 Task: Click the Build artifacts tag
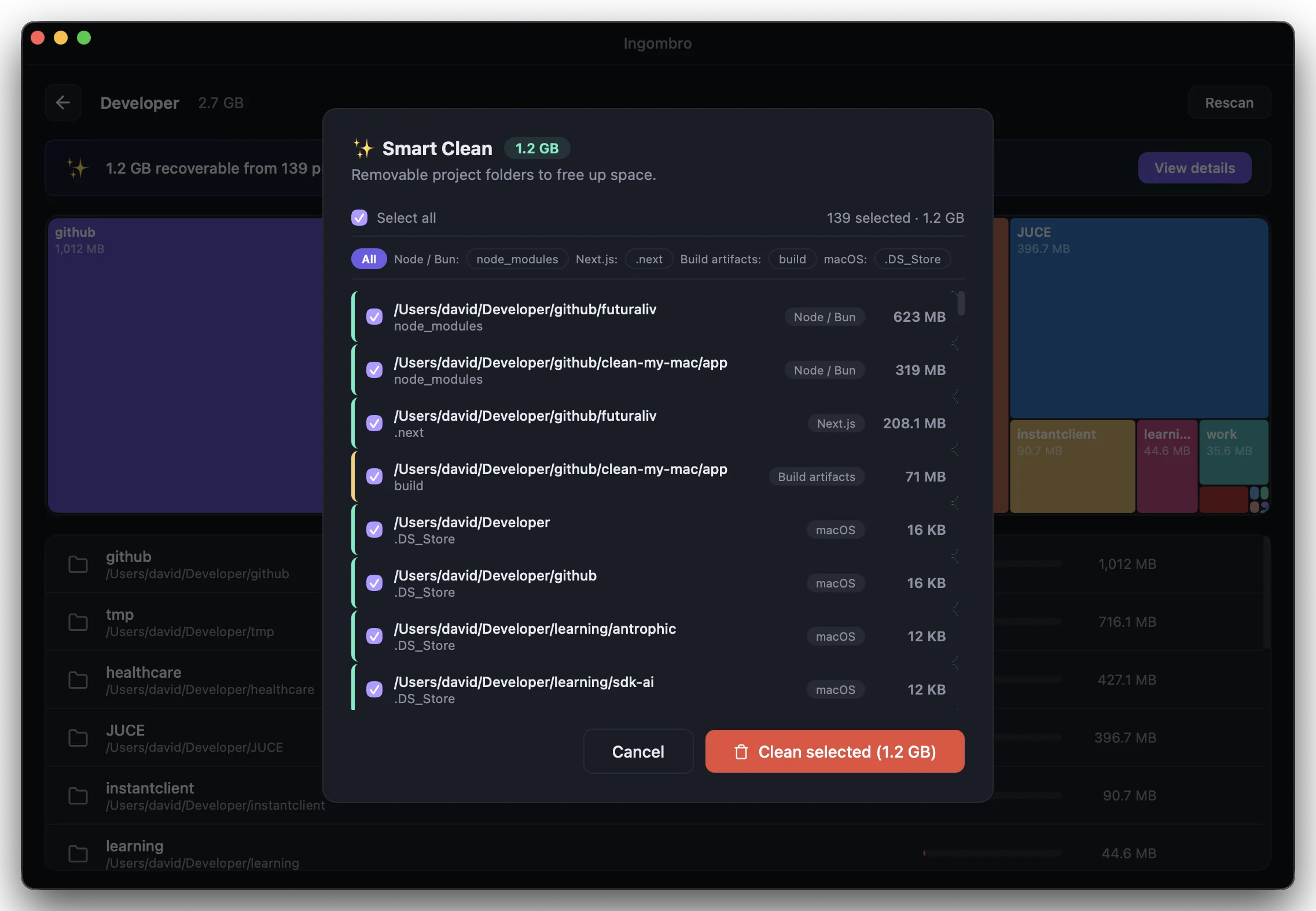coord(817,476)
